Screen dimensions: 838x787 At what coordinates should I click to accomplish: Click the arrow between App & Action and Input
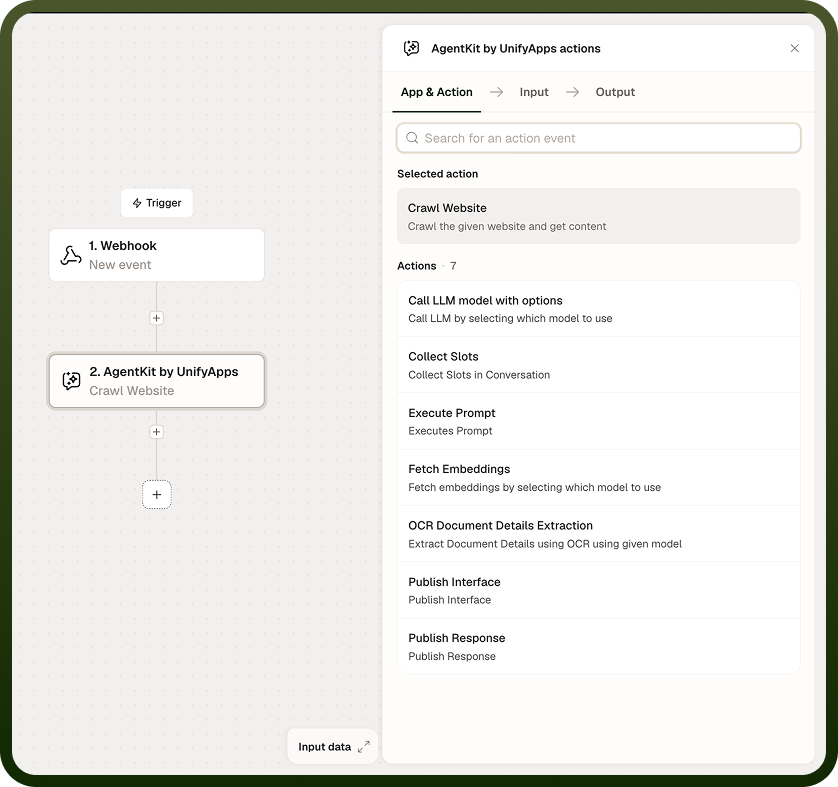pyautogui.click(x=496, y=92)
